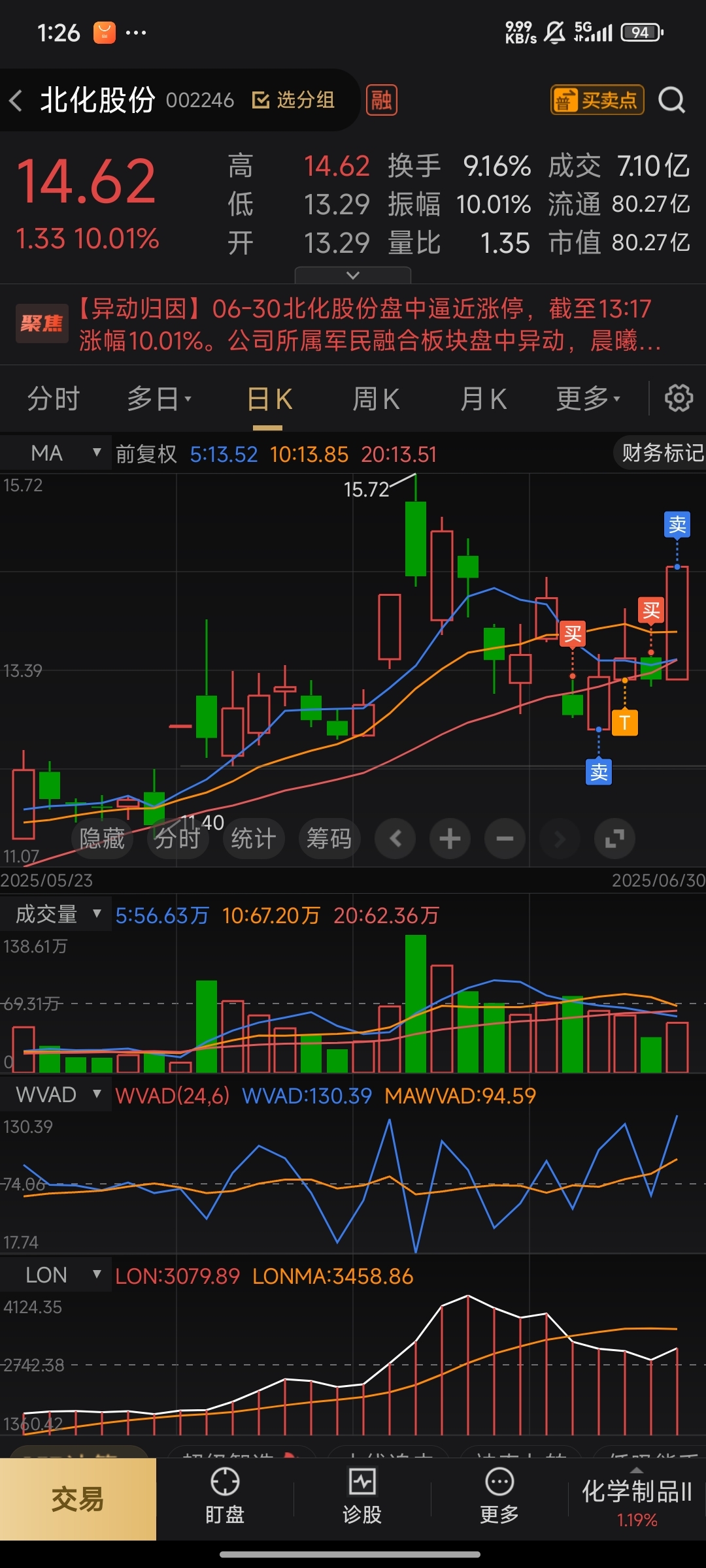Change WVAD indicator dropdown

tap(56, 1094)
